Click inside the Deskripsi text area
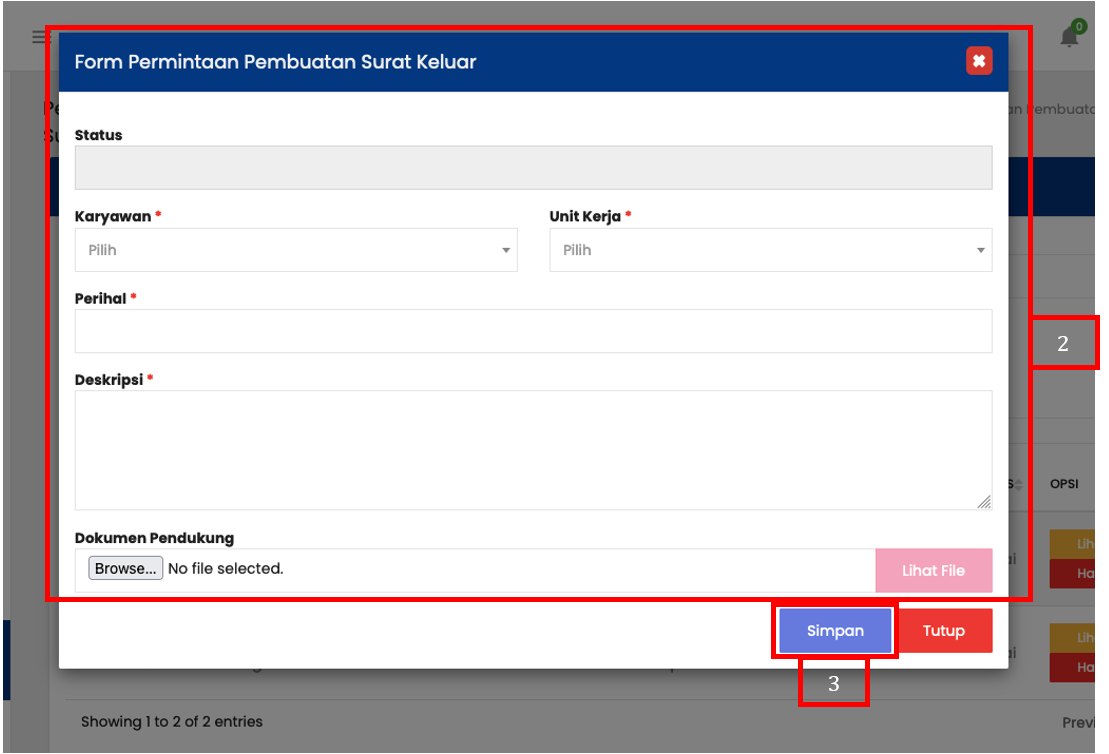This screenshot has height=754, width=1109. pyautogui.click(x=533, y=450)
